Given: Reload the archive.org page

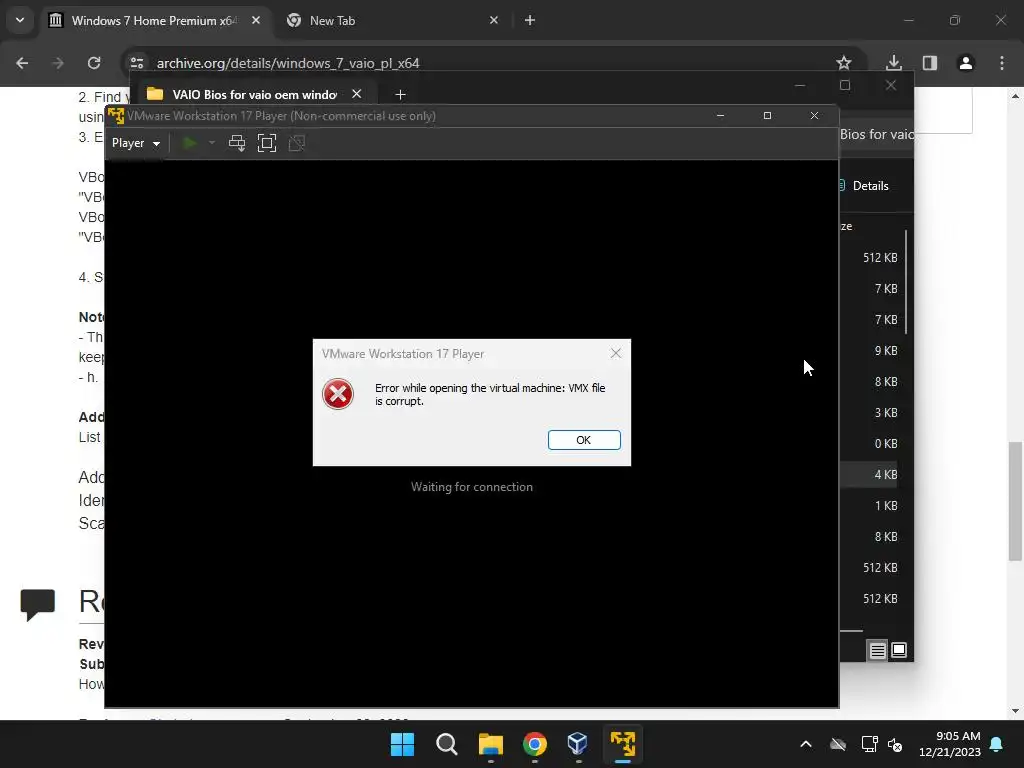Looking at the screenshot, I should 94,63.
